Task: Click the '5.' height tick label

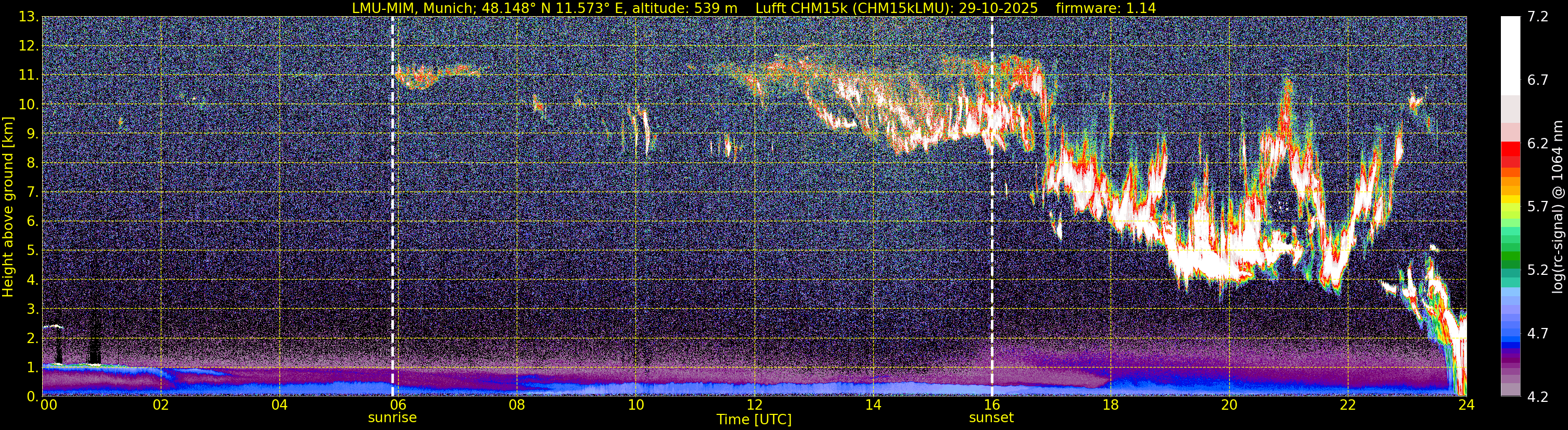Action: pyautogui.click(x=32, y=251)
